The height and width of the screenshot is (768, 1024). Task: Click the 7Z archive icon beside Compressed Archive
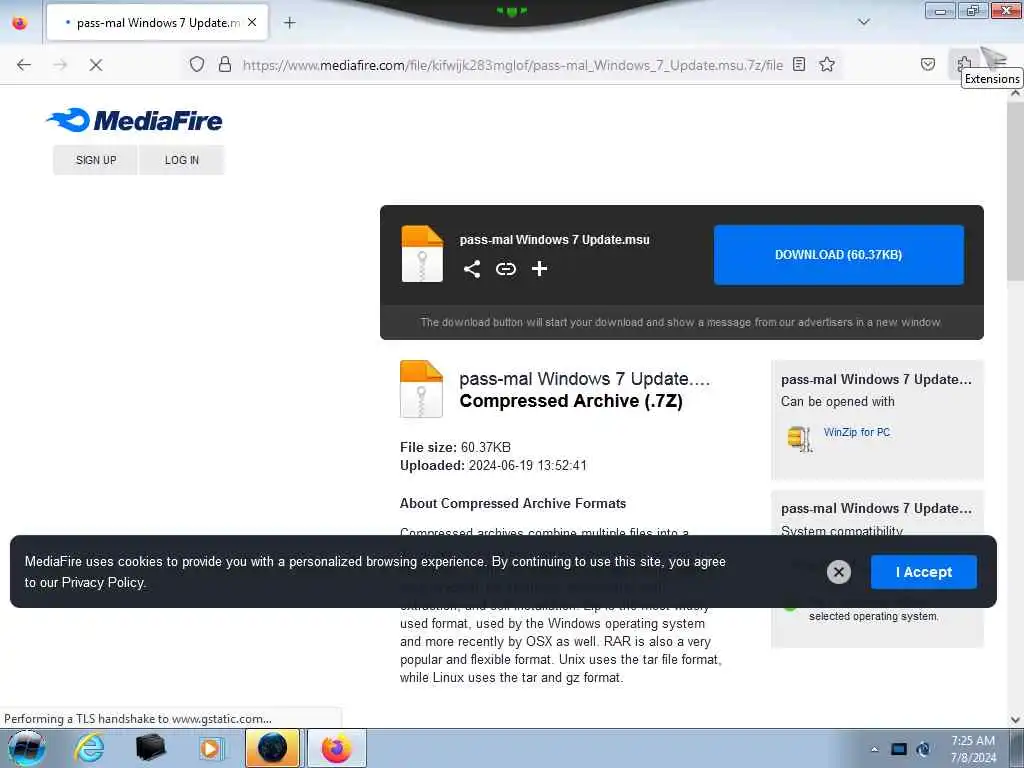421,389
